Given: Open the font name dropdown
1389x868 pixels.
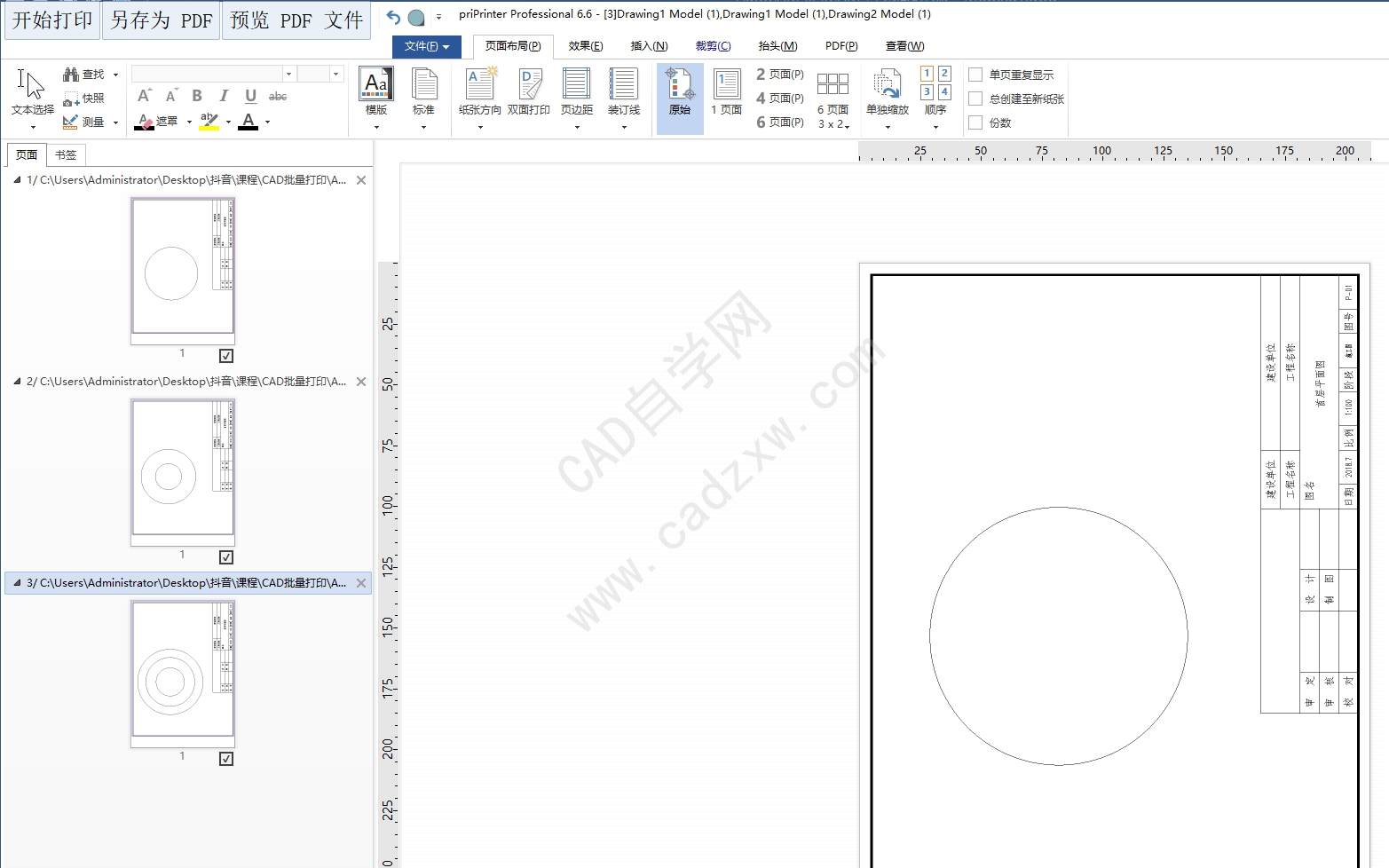Looking at the screenshot, I should tap(288, 74).
